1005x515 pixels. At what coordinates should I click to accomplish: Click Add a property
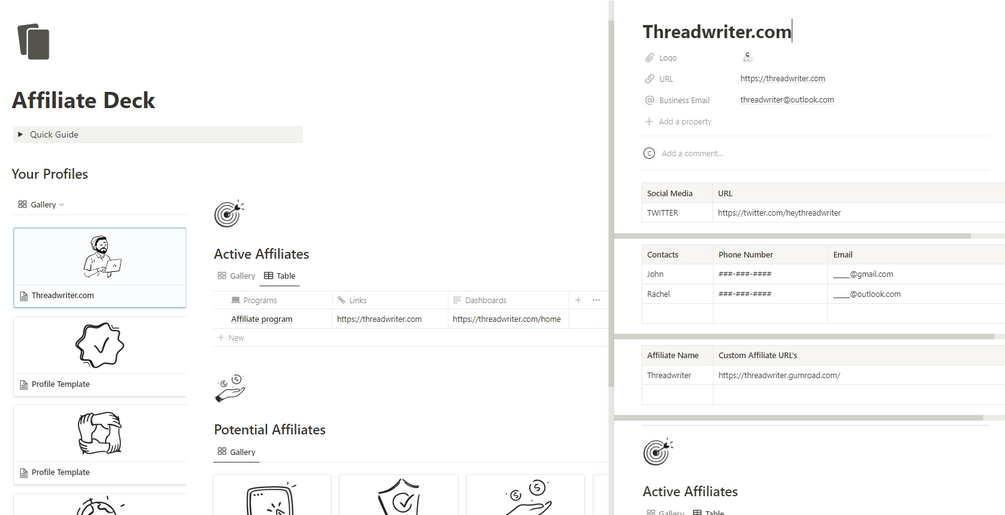coord(678,121)
